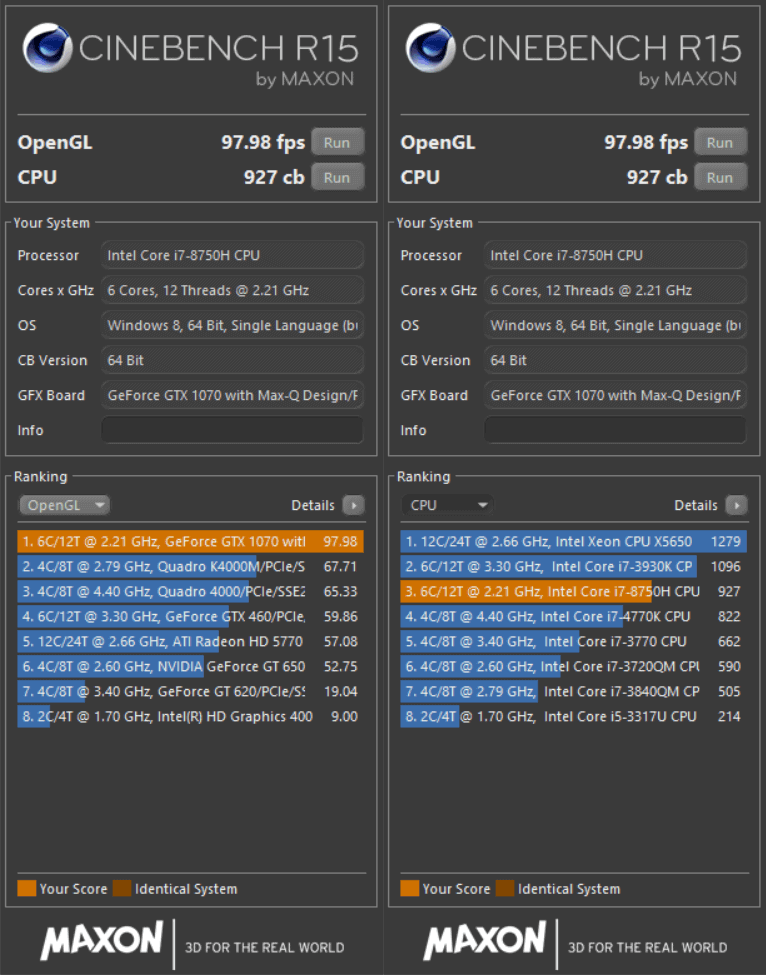Image resolution: width=766 pixels, height=975 pixels.
Task: Select Intel HD Graphics 4000 row
Action: coord(190,716)
